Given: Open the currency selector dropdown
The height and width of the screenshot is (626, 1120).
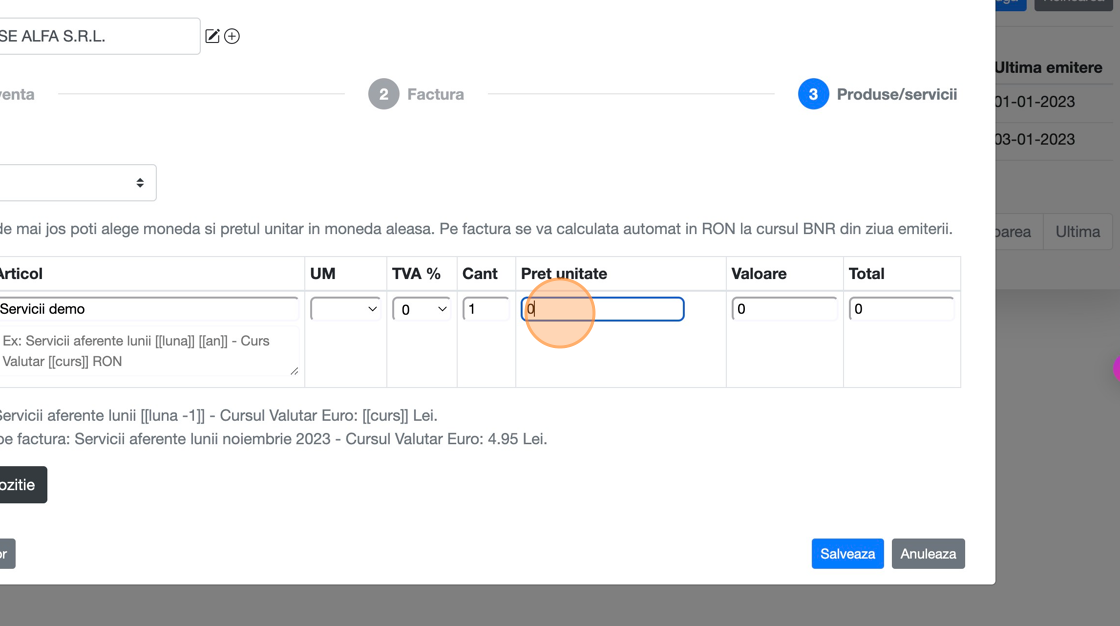Looking at the screenshot, I should click(x=78, y=183).
